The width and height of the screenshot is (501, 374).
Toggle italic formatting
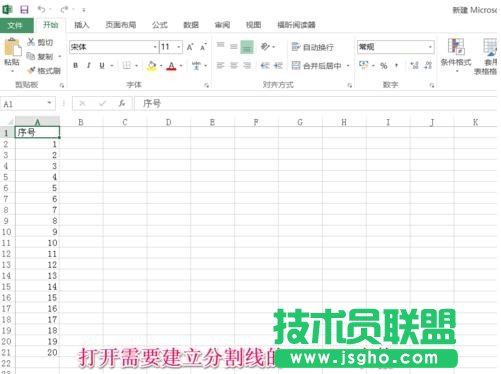pyautogui.click(x=89, y=65)
